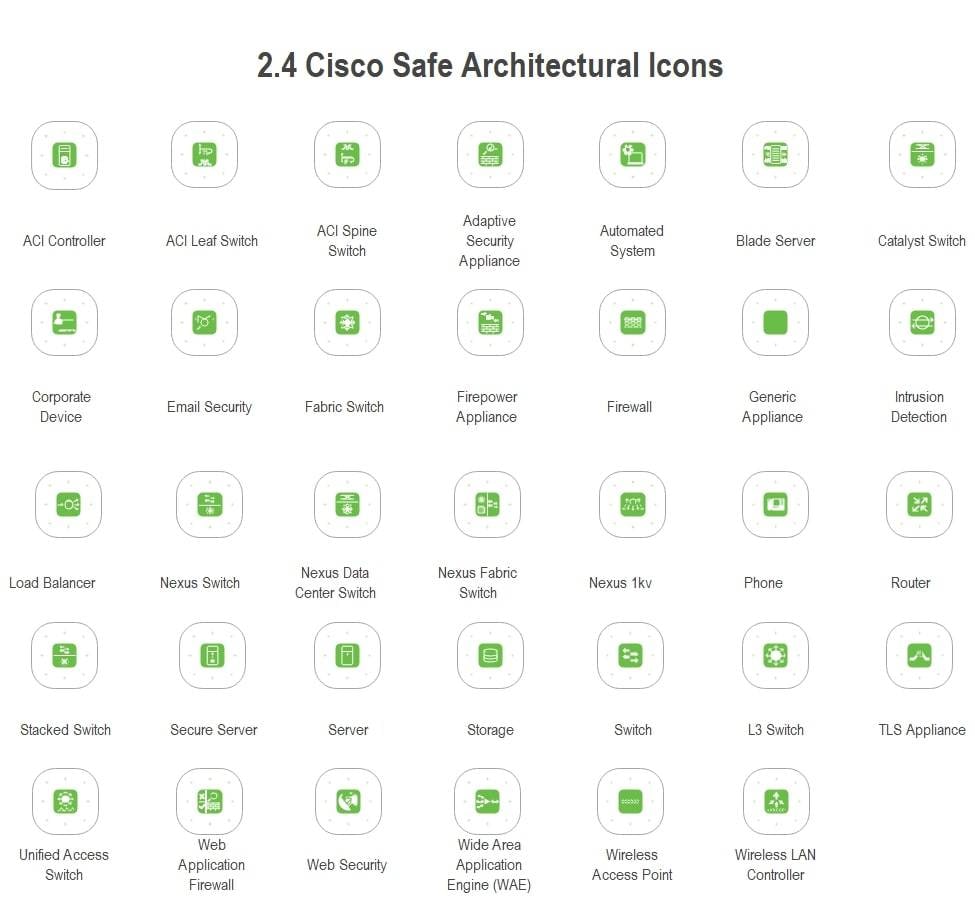The width and height of the screenshot is (975, 912).
Task: Select the Wireless Access Point icon
Action: point(631,801)
